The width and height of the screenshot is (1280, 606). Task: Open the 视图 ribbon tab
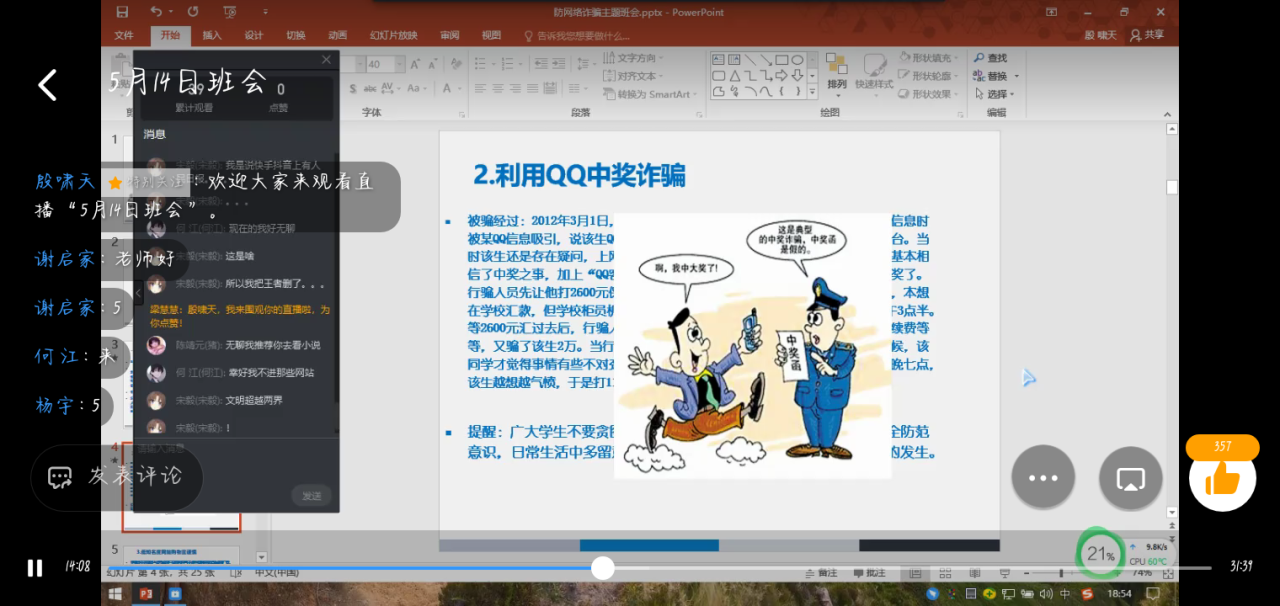point(491,35)
